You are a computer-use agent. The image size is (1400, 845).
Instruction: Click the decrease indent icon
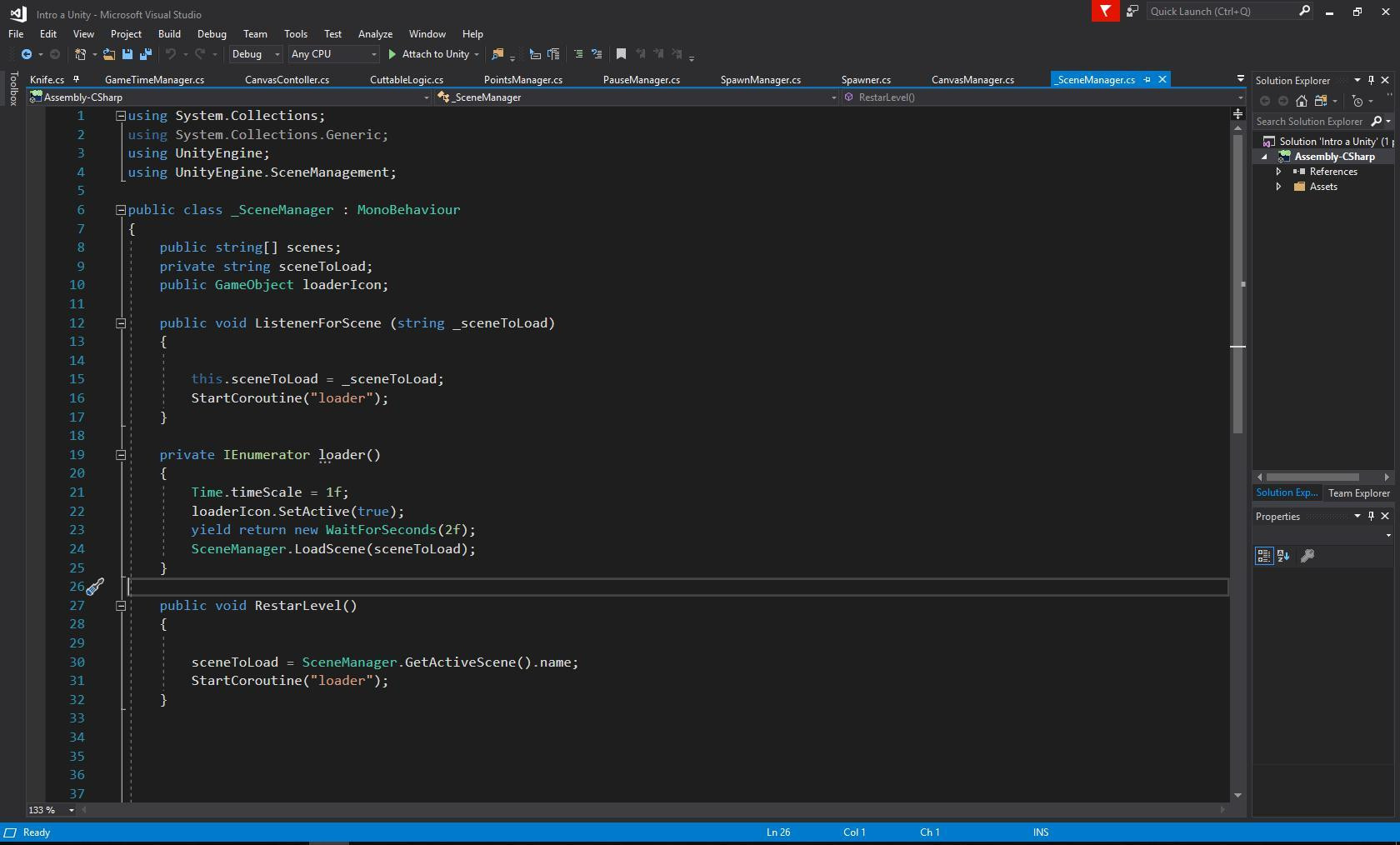(535, 54)
